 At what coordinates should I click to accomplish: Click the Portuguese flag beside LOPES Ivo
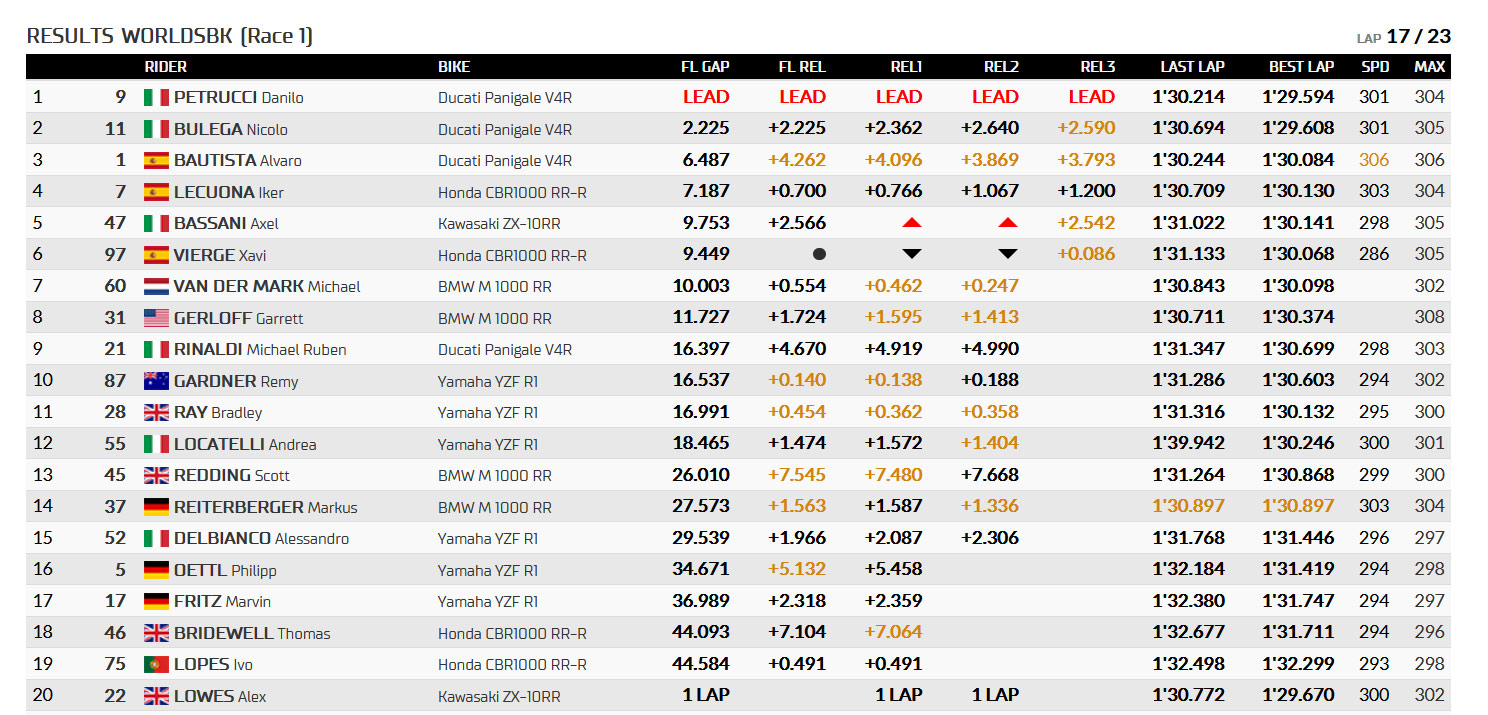pyautogui.click(x=156, y=664)
